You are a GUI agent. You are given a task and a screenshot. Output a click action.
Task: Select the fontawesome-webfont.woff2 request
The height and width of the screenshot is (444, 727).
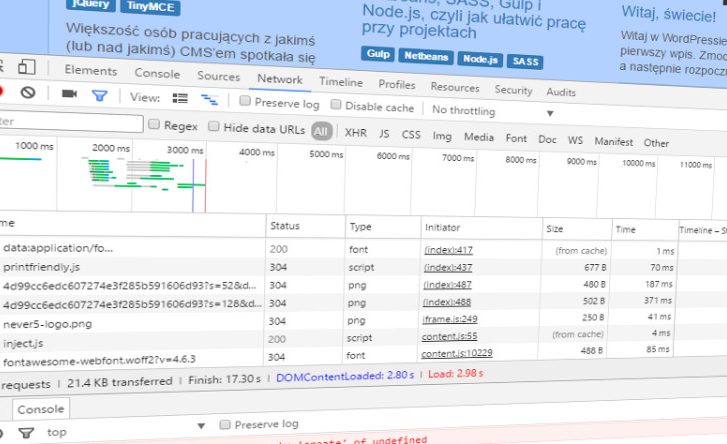point(99,360)
